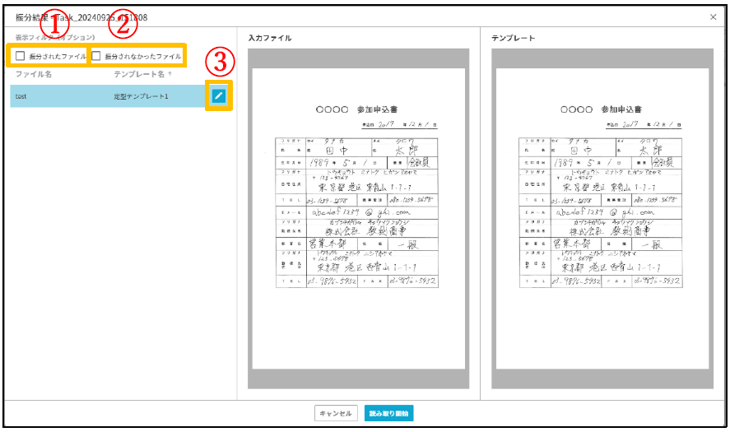Click the 振分されたファイル label text
The image size is (730, 432).
pos(58,57)
